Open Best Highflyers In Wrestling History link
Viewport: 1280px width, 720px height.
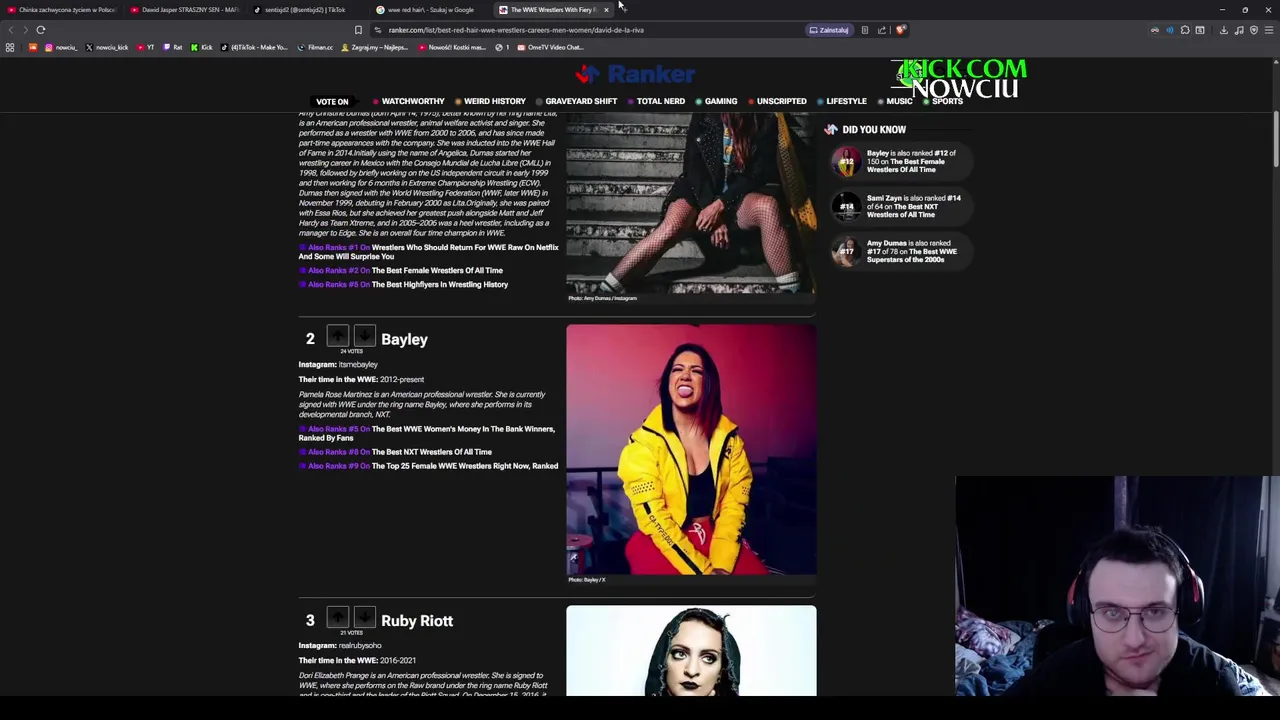440,284
